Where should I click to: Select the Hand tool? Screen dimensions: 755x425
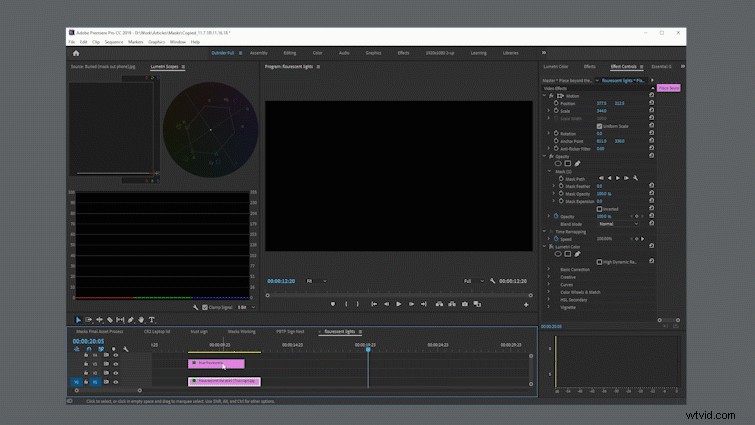tap(141, 320)
